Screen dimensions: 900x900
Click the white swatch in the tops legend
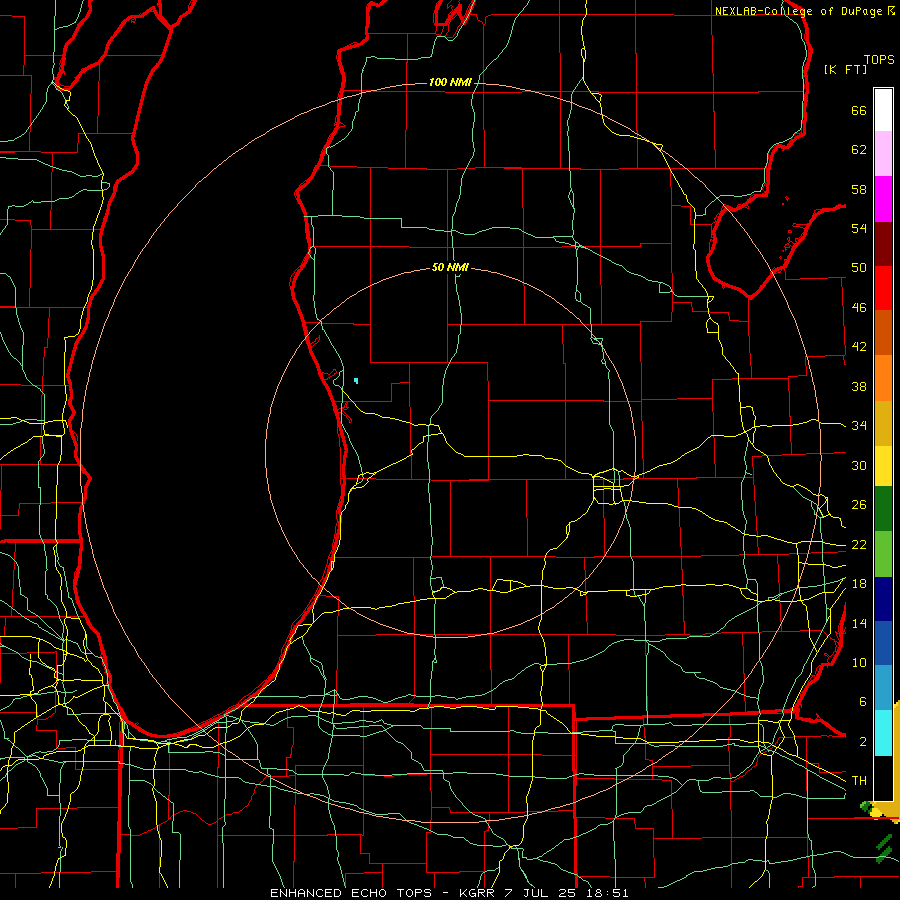click(x=883, y=110)
